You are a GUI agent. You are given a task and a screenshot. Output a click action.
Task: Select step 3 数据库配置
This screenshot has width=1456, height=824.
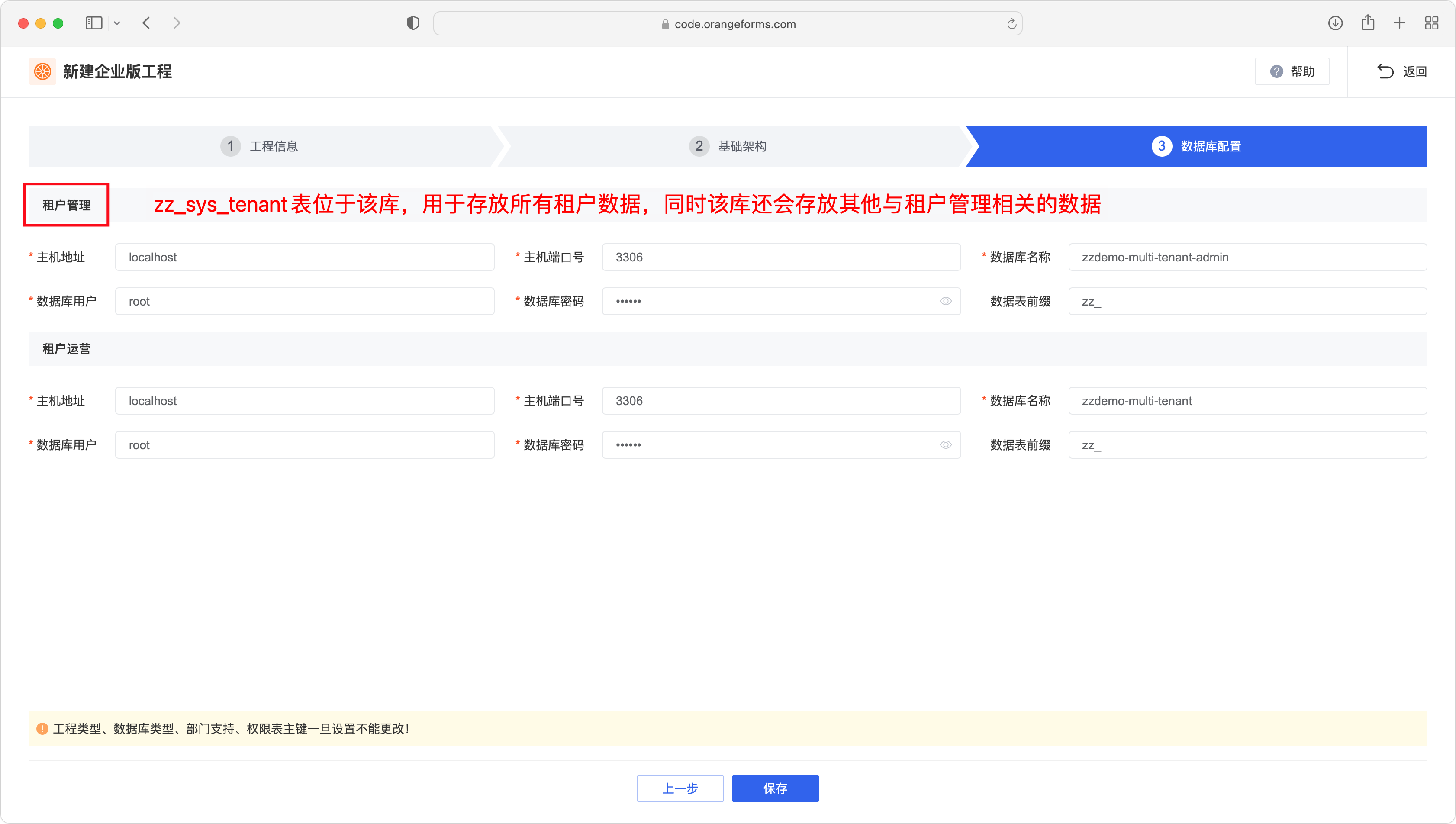pos(1196,146)
